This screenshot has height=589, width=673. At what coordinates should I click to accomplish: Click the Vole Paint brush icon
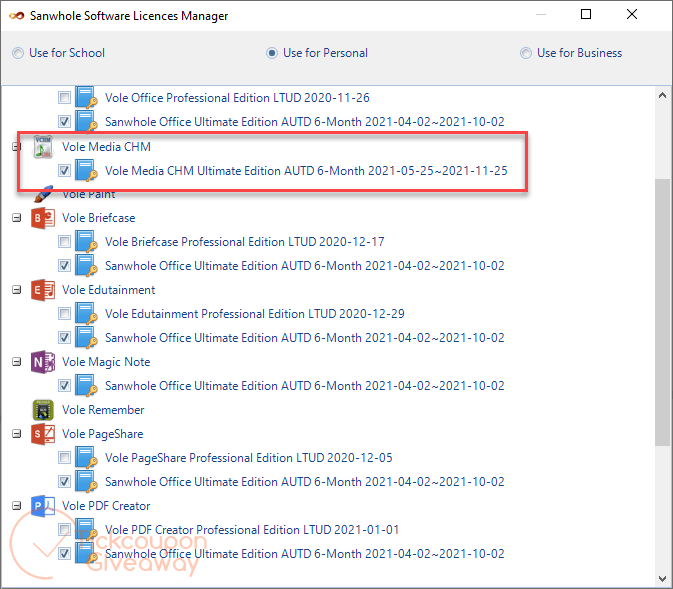coord(43,194)
